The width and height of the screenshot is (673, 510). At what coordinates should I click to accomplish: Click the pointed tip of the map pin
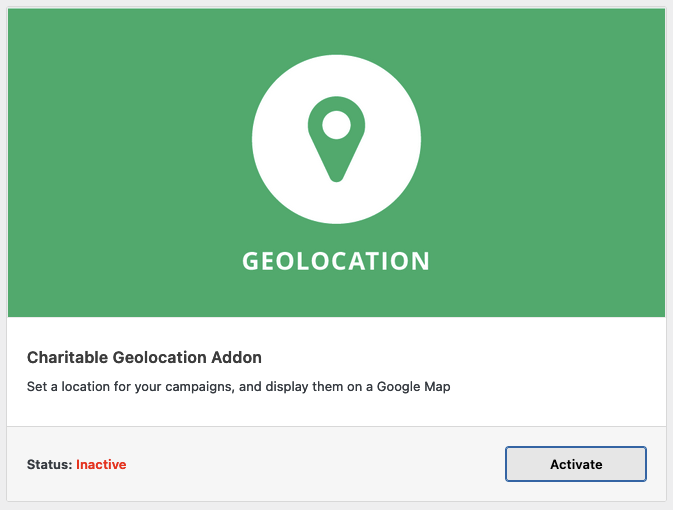pos(336,177)
